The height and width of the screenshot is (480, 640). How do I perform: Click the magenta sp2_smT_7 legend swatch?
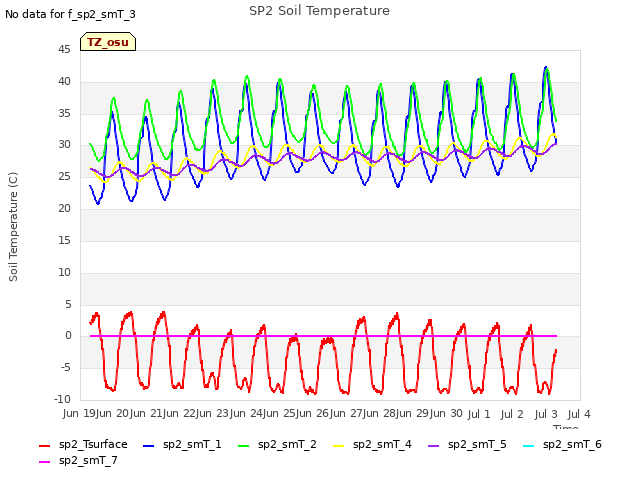pos(44,462)
